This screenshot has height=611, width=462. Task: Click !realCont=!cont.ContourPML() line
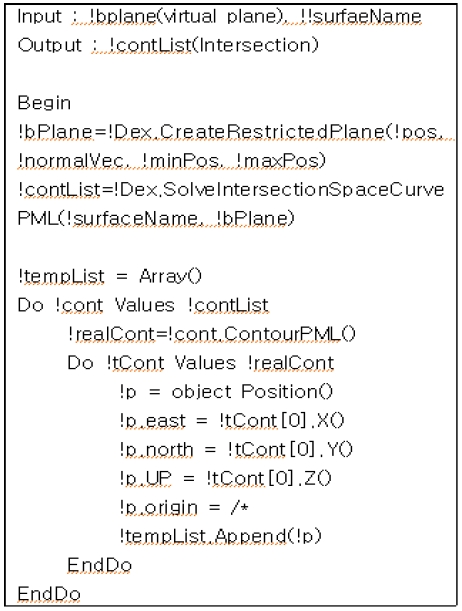[x=212, y=334]
